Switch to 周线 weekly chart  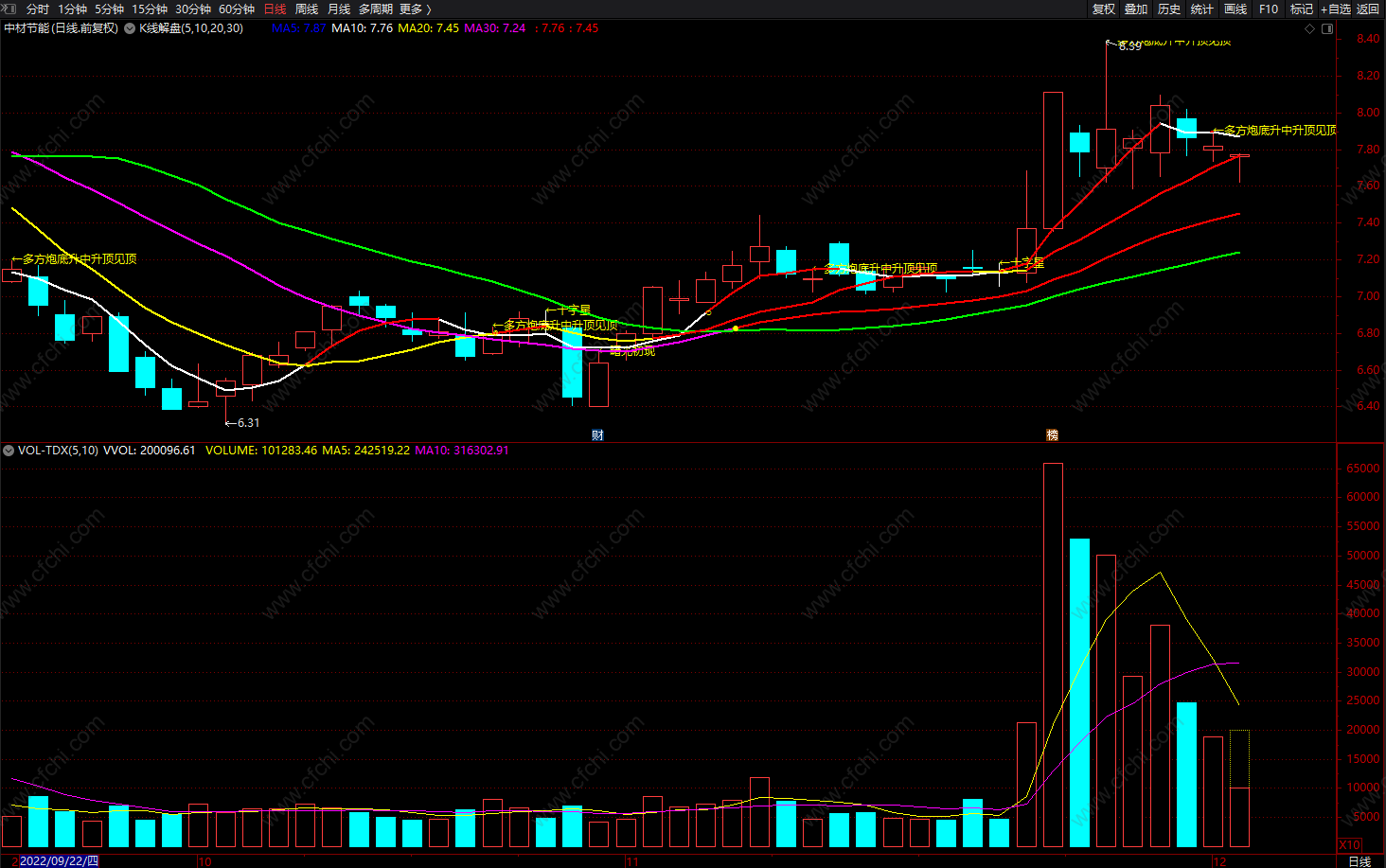coord(307,9)
